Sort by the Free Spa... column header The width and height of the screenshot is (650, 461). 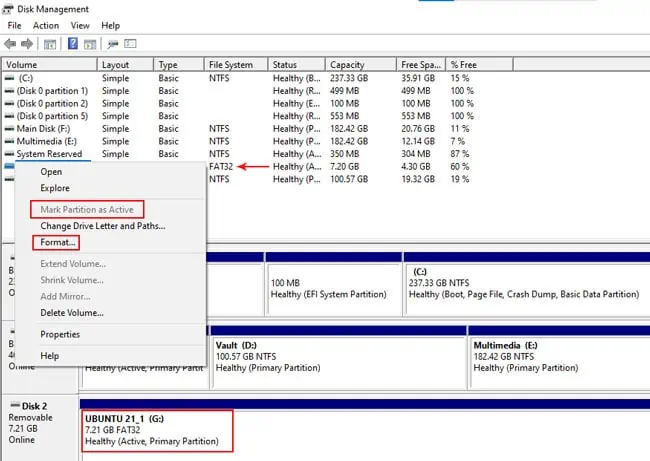[x=421, y=65]
